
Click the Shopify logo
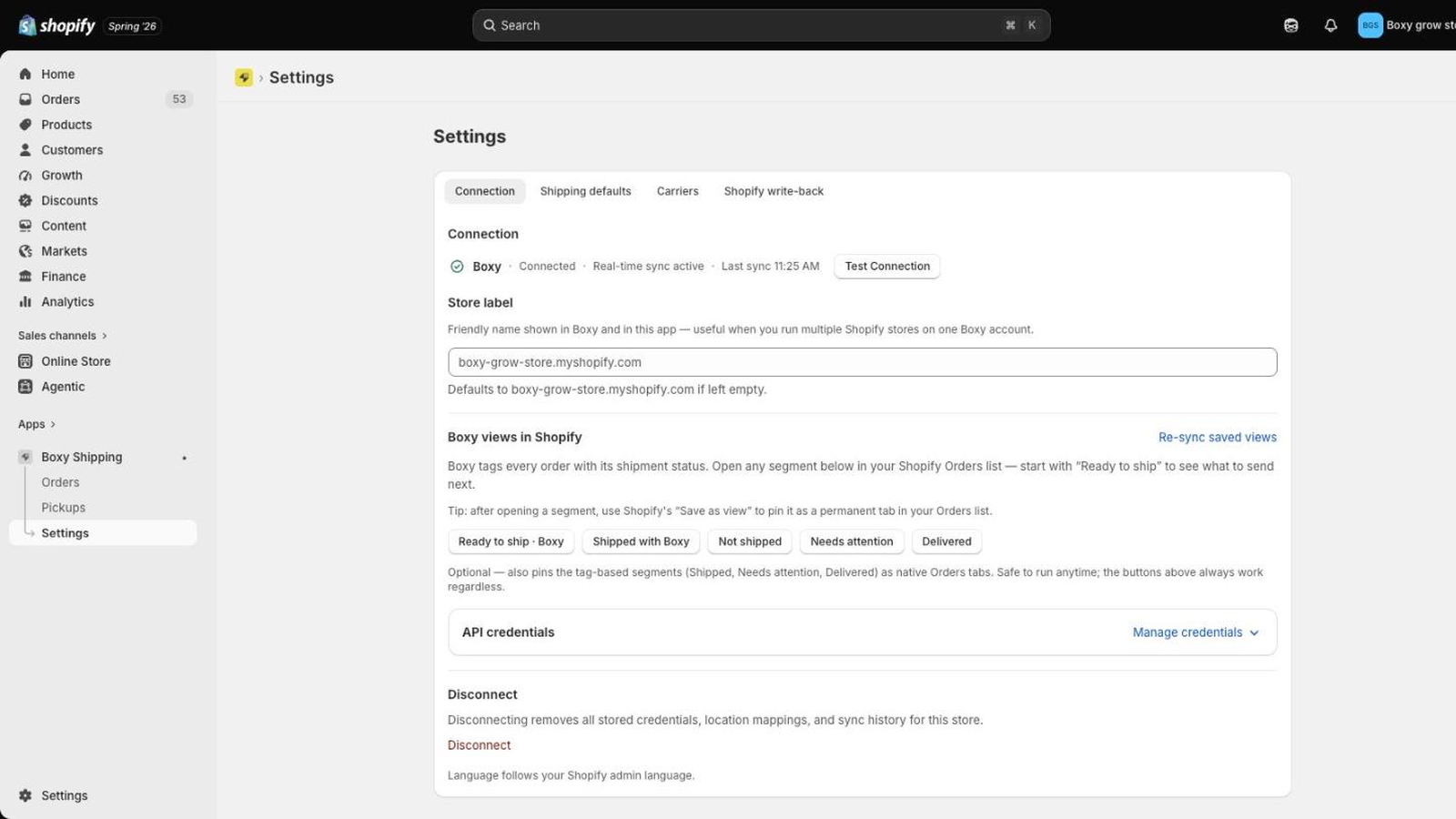(56, 25)
